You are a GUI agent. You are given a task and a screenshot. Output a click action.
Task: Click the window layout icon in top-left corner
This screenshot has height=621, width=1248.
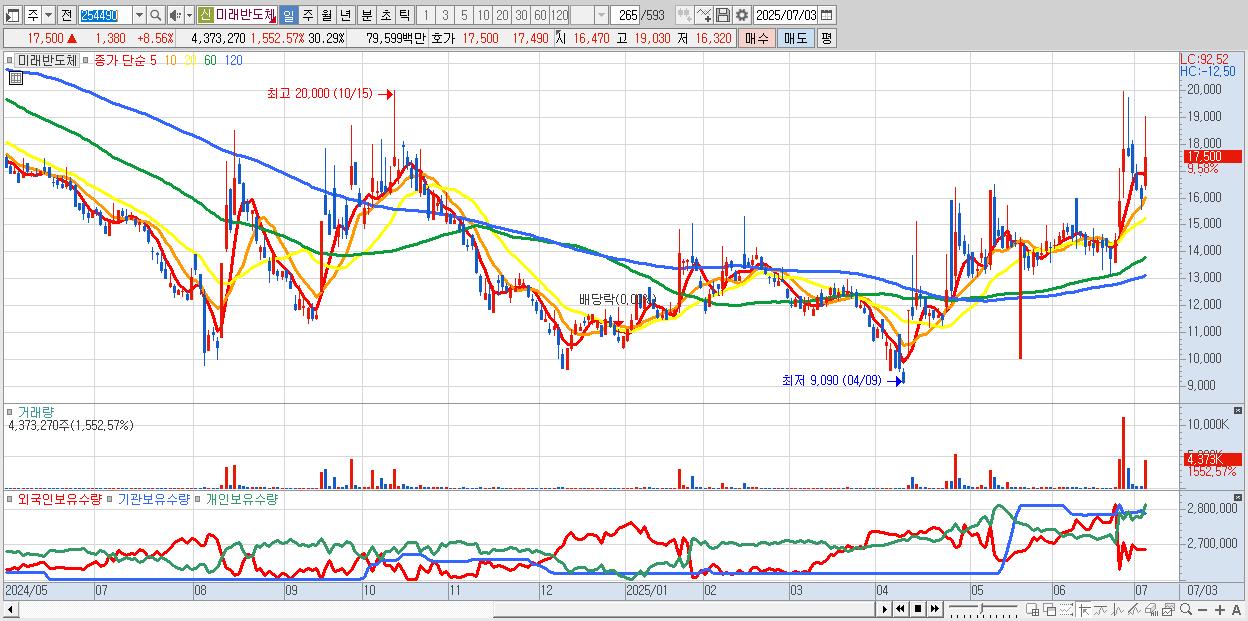click(12, 15)
